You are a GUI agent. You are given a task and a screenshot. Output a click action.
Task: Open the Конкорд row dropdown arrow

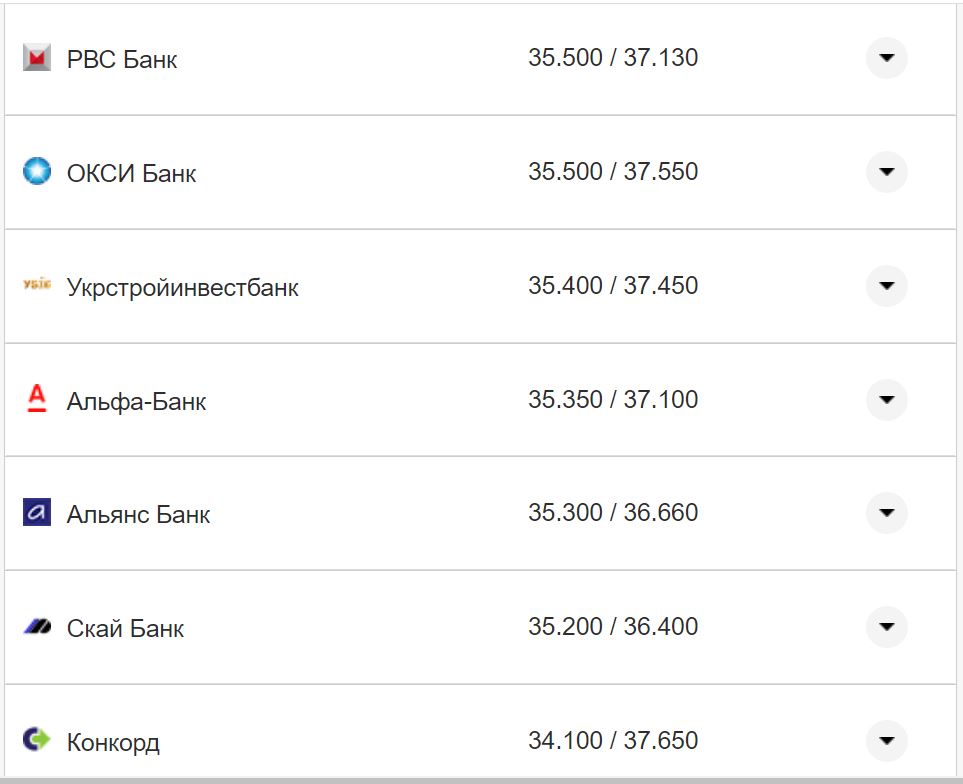[886, 741]
